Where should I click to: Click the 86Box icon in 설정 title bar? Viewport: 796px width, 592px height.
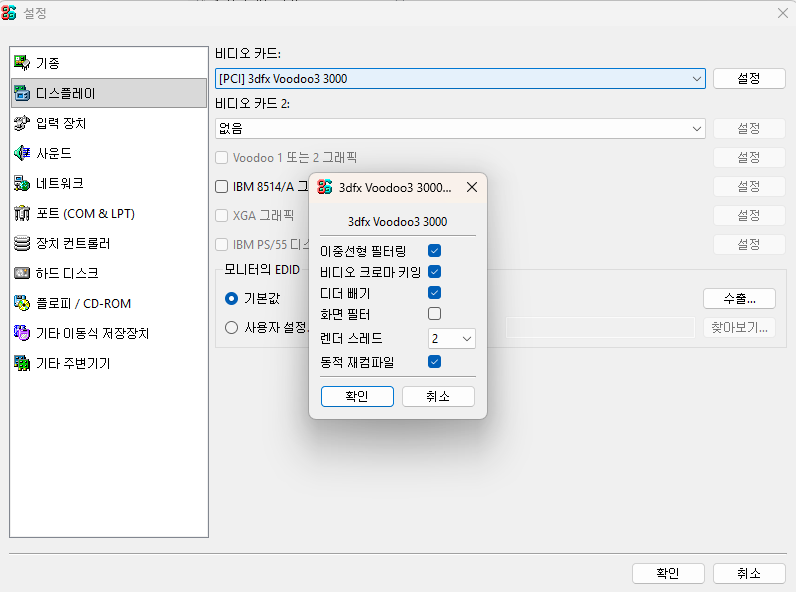tap(9, 13)
